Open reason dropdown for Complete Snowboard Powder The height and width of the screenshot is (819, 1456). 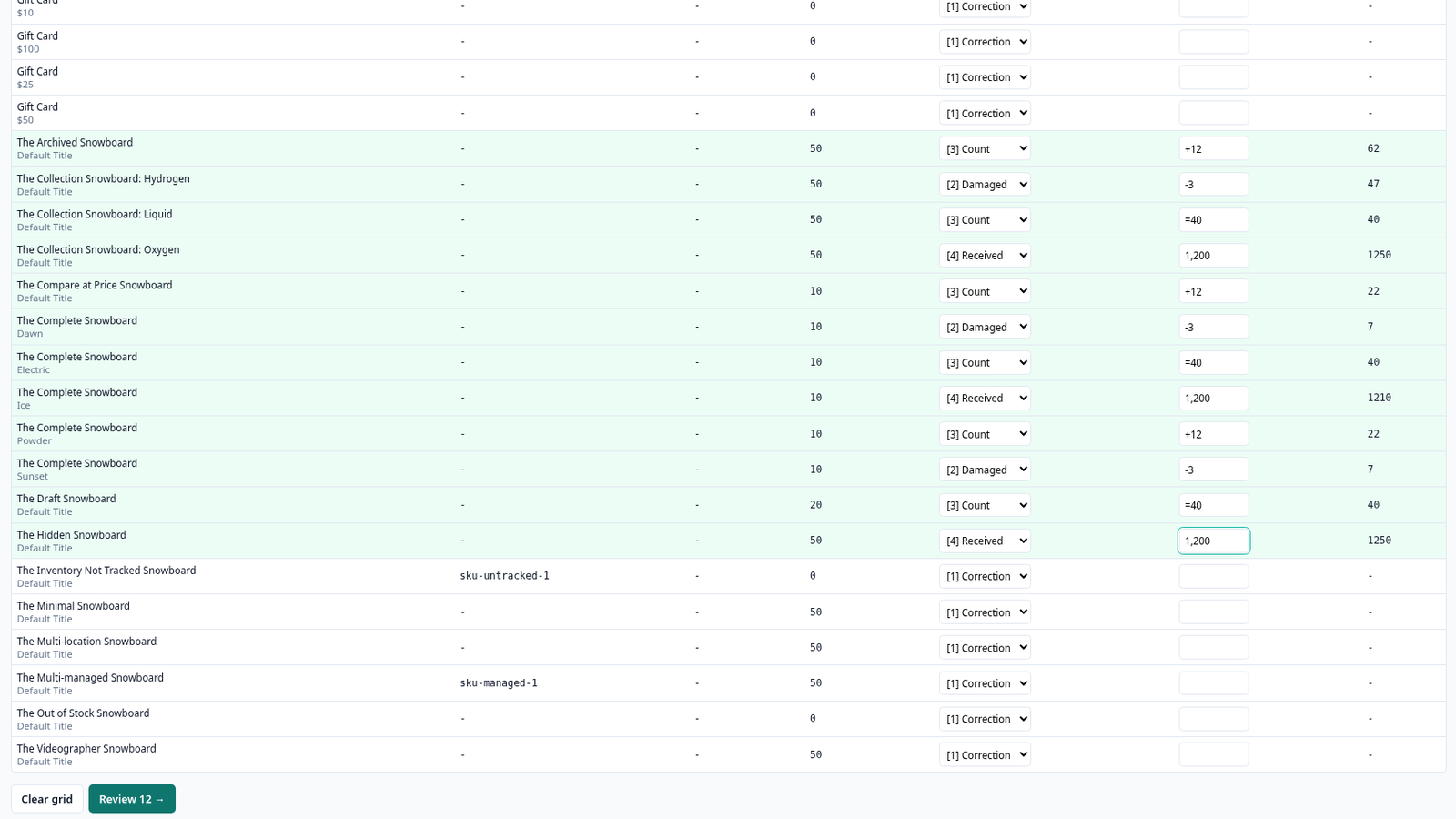985,434
